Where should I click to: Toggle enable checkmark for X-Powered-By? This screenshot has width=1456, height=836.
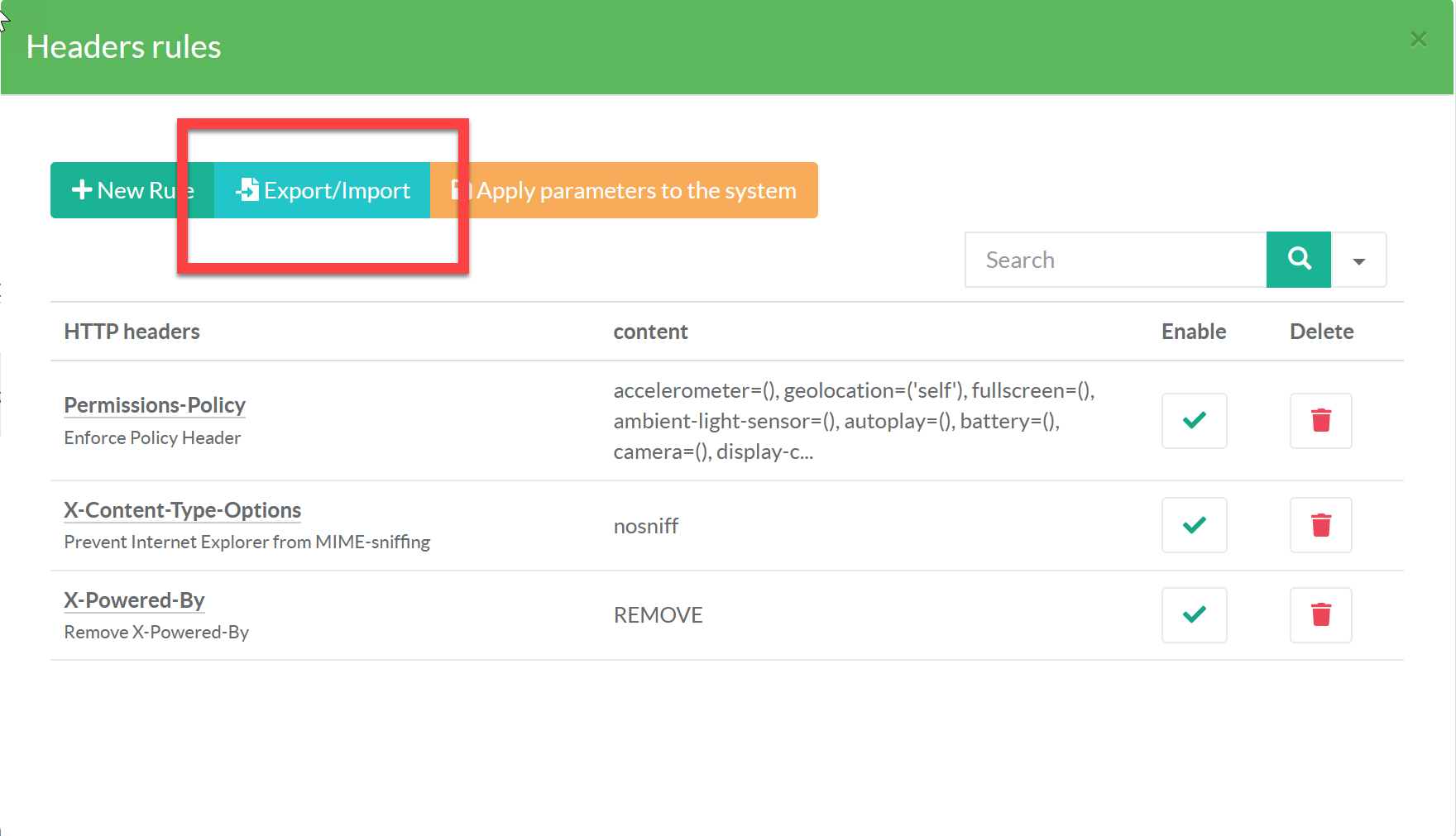click(x=1194, y=615)
